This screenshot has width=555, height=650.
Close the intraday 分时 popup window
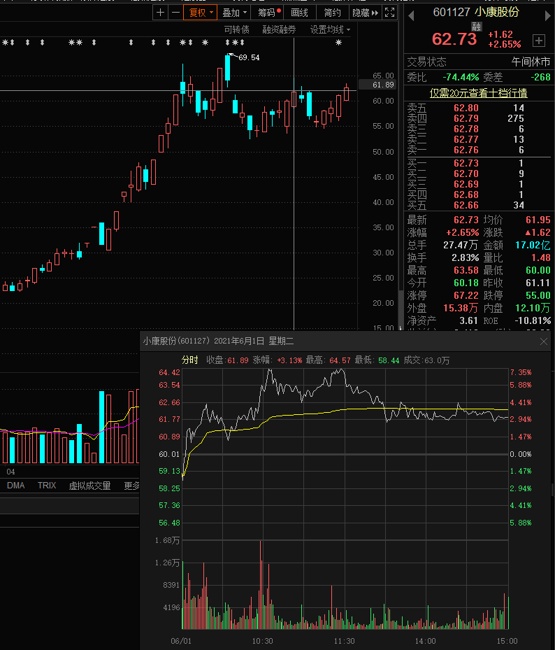coord(544,342)
